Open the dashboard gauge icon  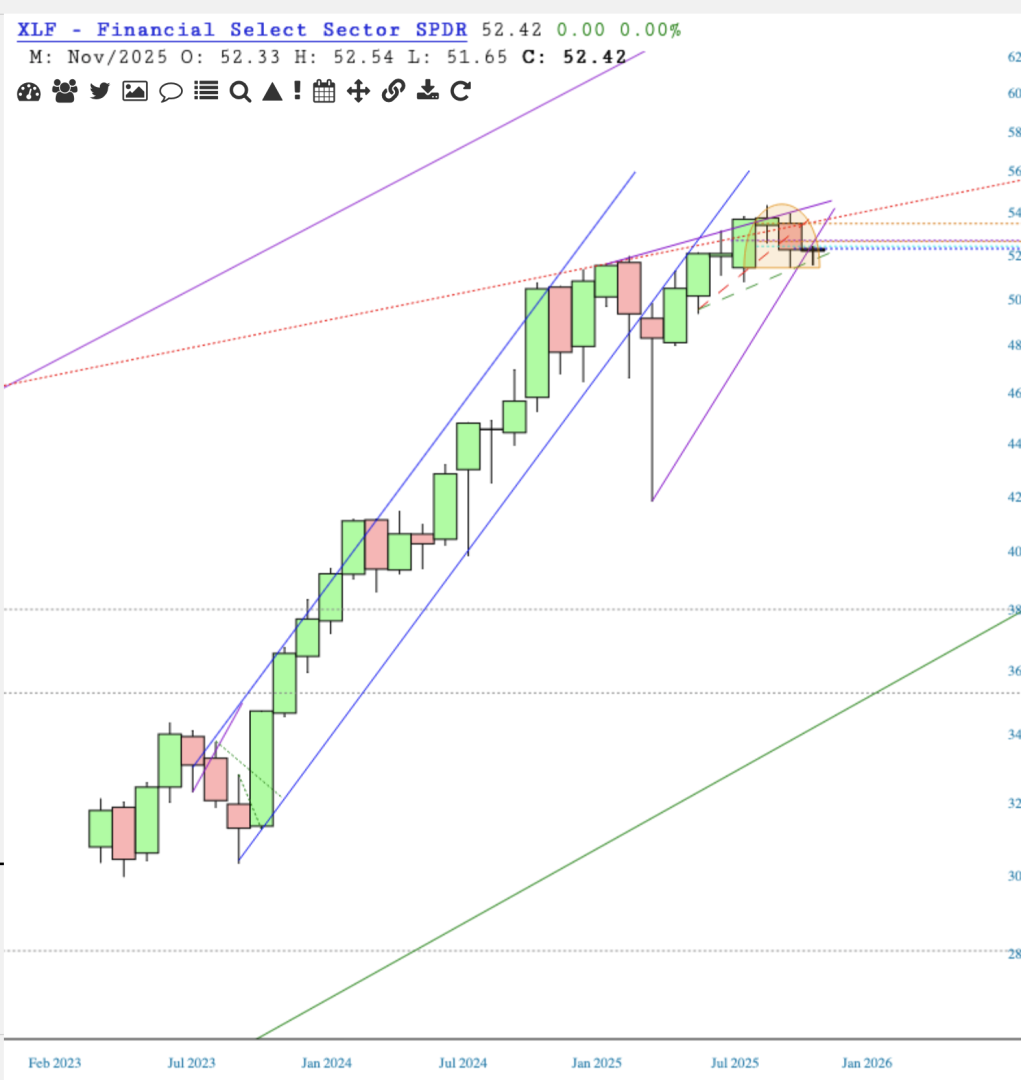[x=29, y=92]
